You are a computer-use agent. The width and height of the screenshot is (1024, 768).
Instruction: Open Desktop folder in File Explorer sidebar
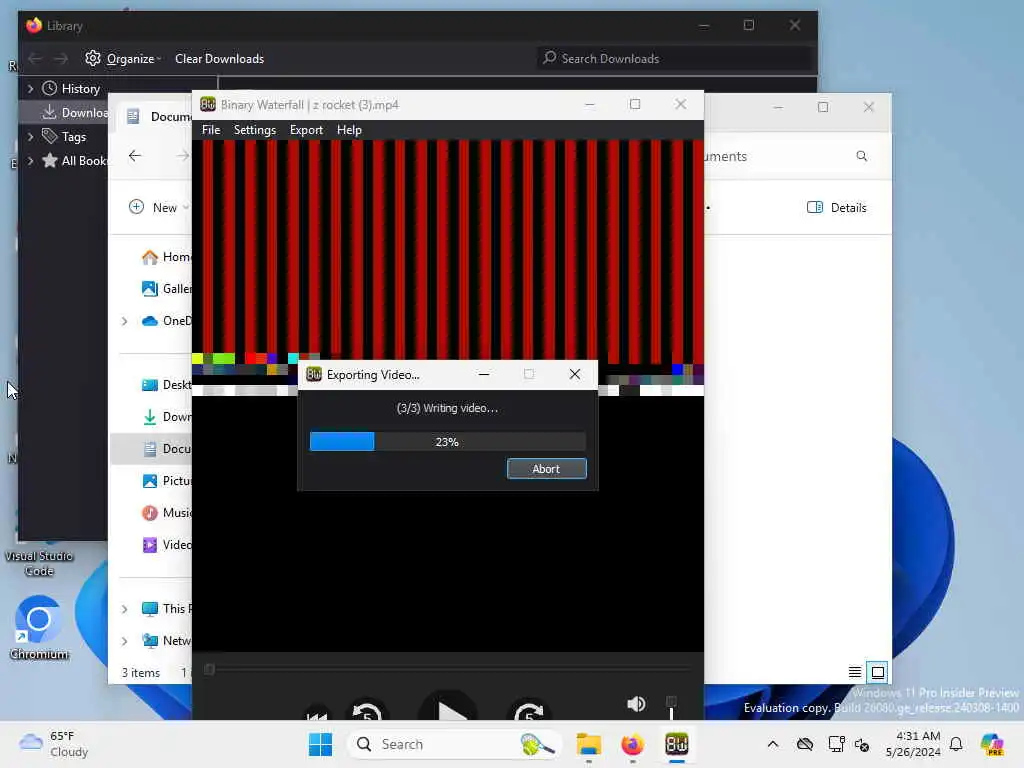[x=167, y=385]
